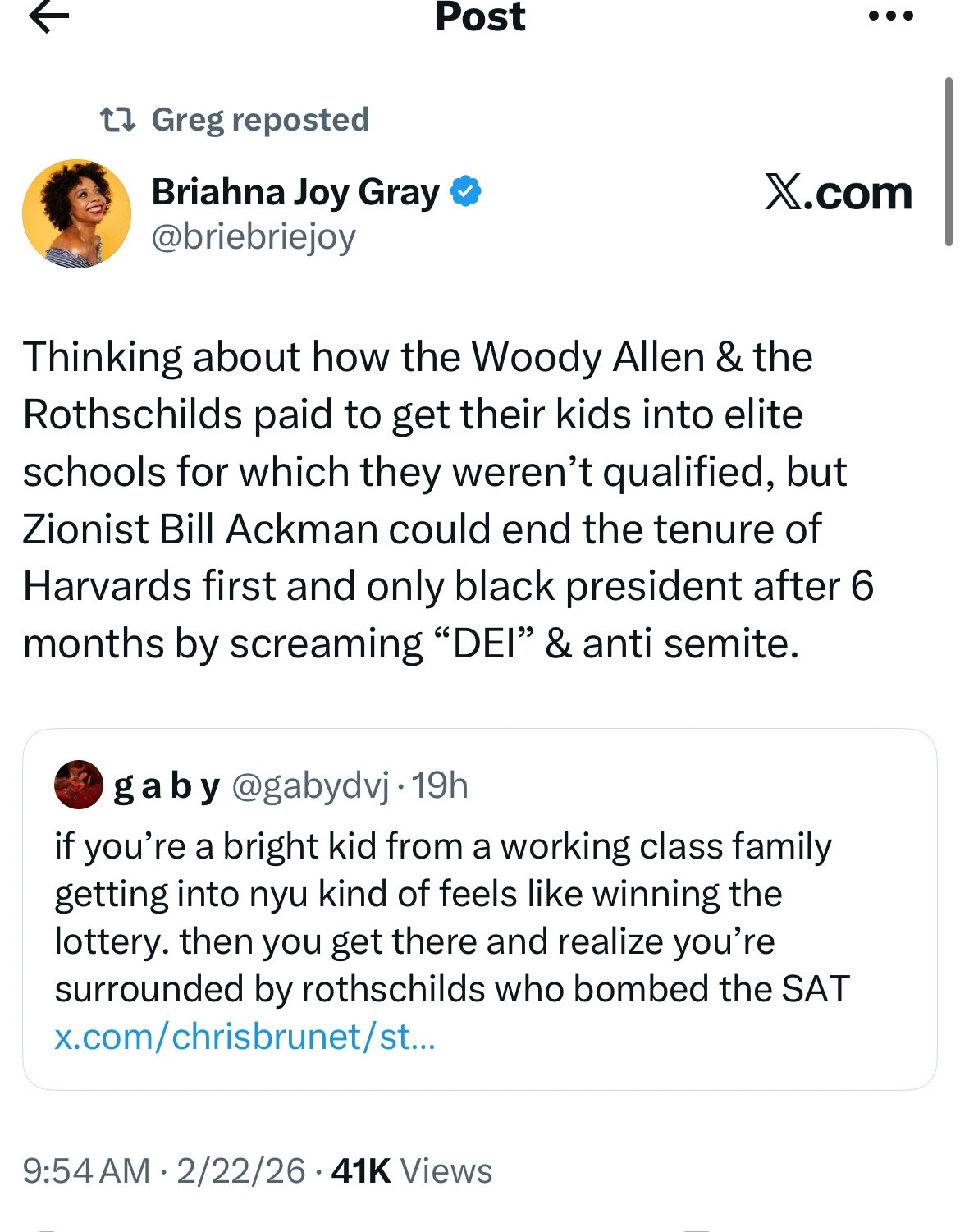Tap the back arrow
Image resolution: width=960 pixels, height=1232 pixels.
point(48,16)
